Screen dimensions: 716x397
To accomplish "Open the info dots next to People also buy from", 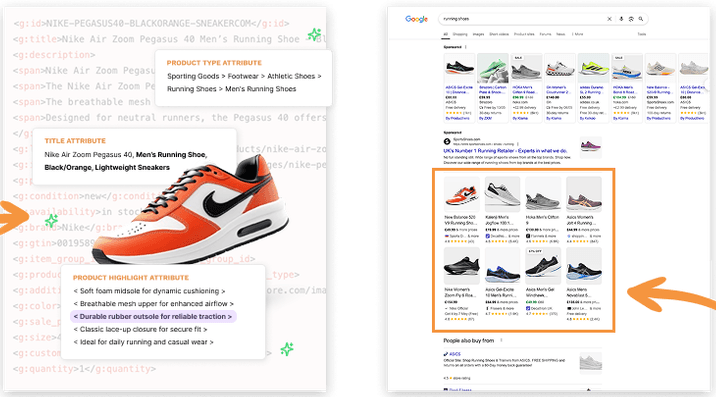I will coord(501,340).
